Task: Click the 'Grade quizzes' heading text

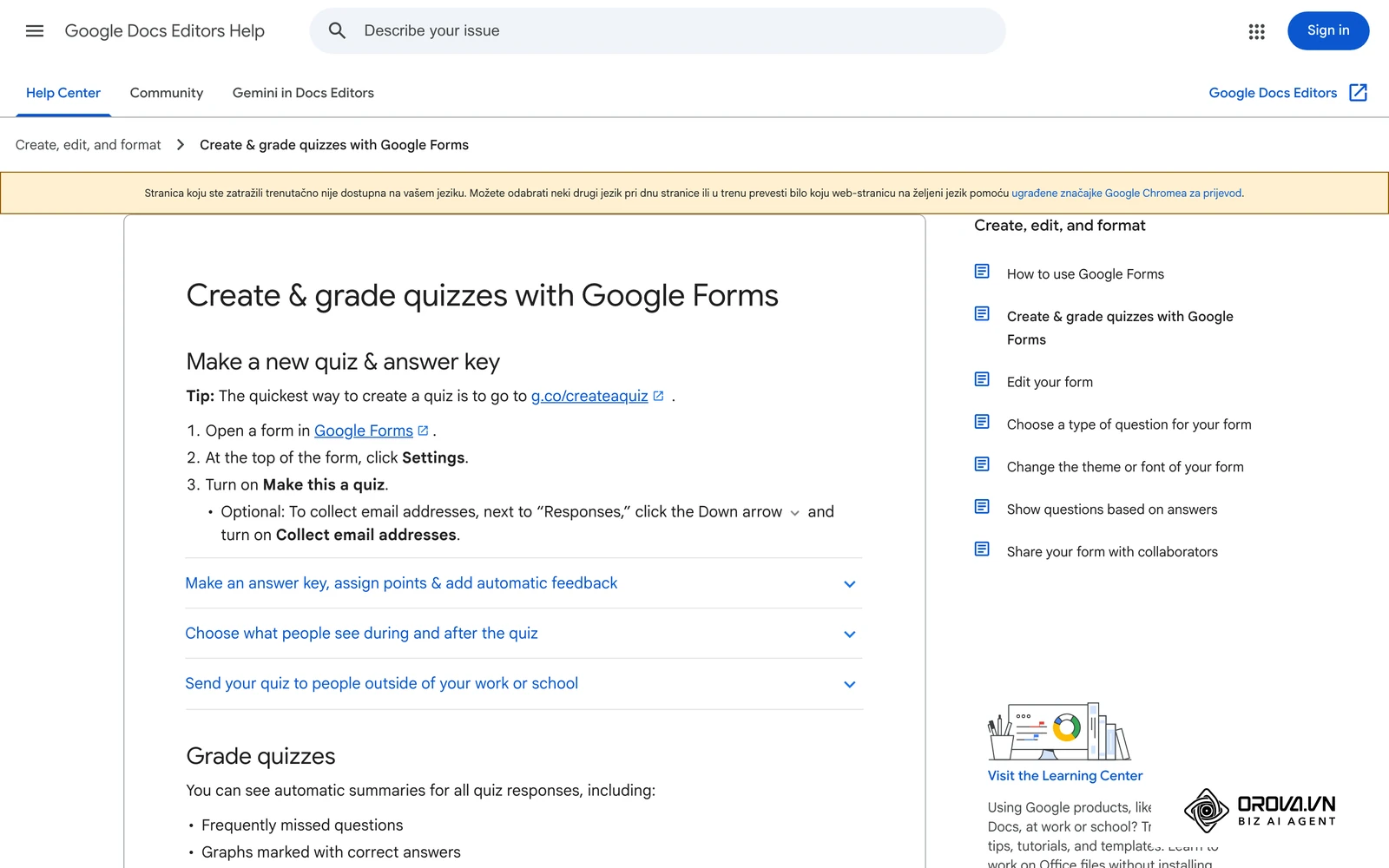Action: (260, 756)
